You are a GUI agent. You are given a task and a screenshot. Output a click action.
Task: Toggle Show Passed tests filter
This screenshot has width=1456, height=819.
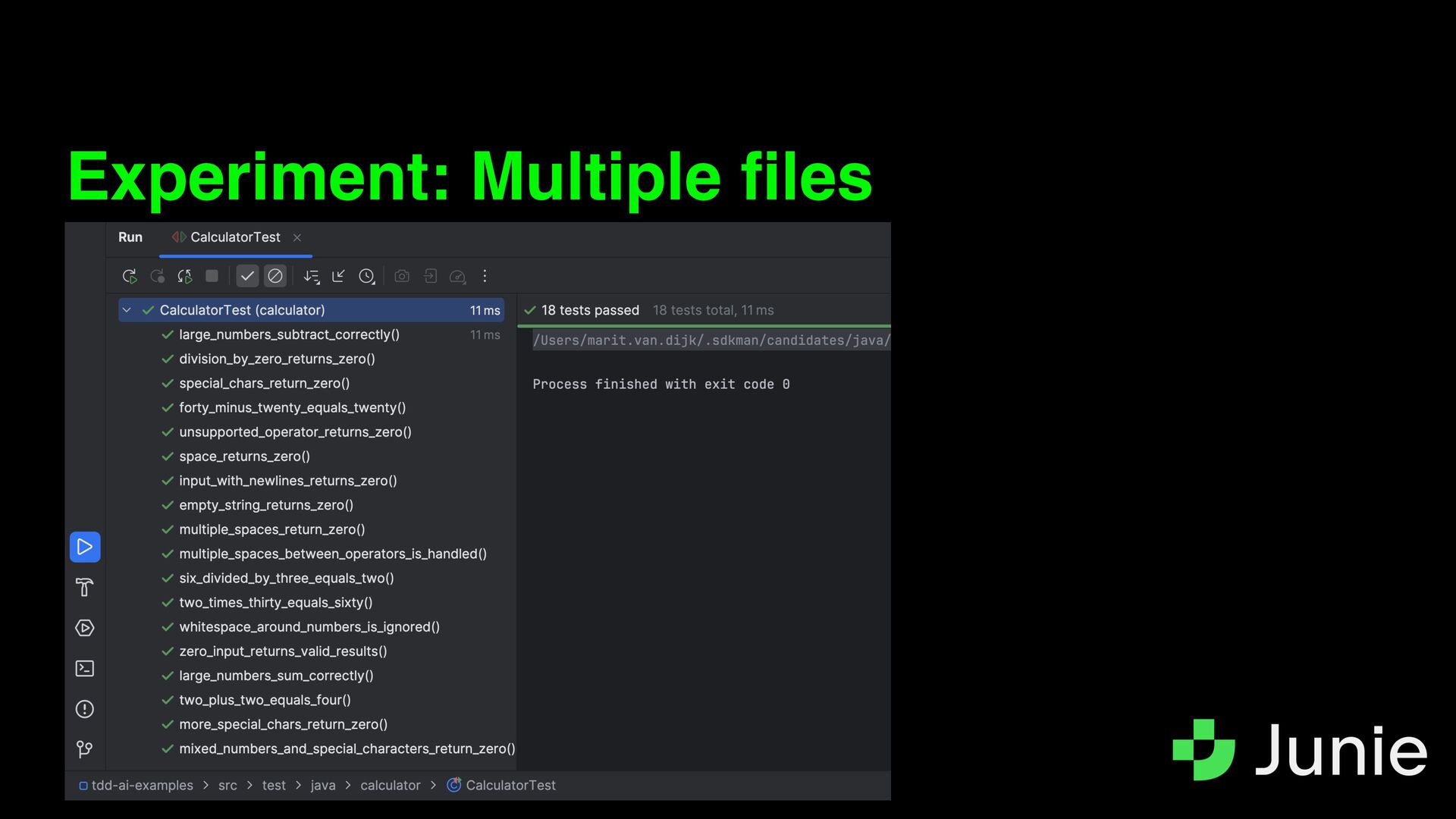point(247,277)
